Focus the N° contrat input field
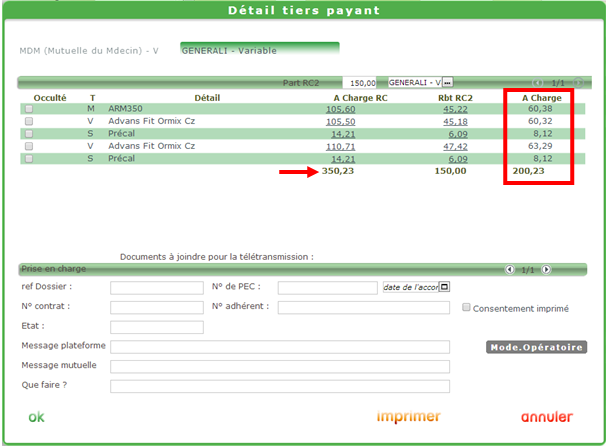Screen dimensions: 607x447 click(x=157, y=307)
